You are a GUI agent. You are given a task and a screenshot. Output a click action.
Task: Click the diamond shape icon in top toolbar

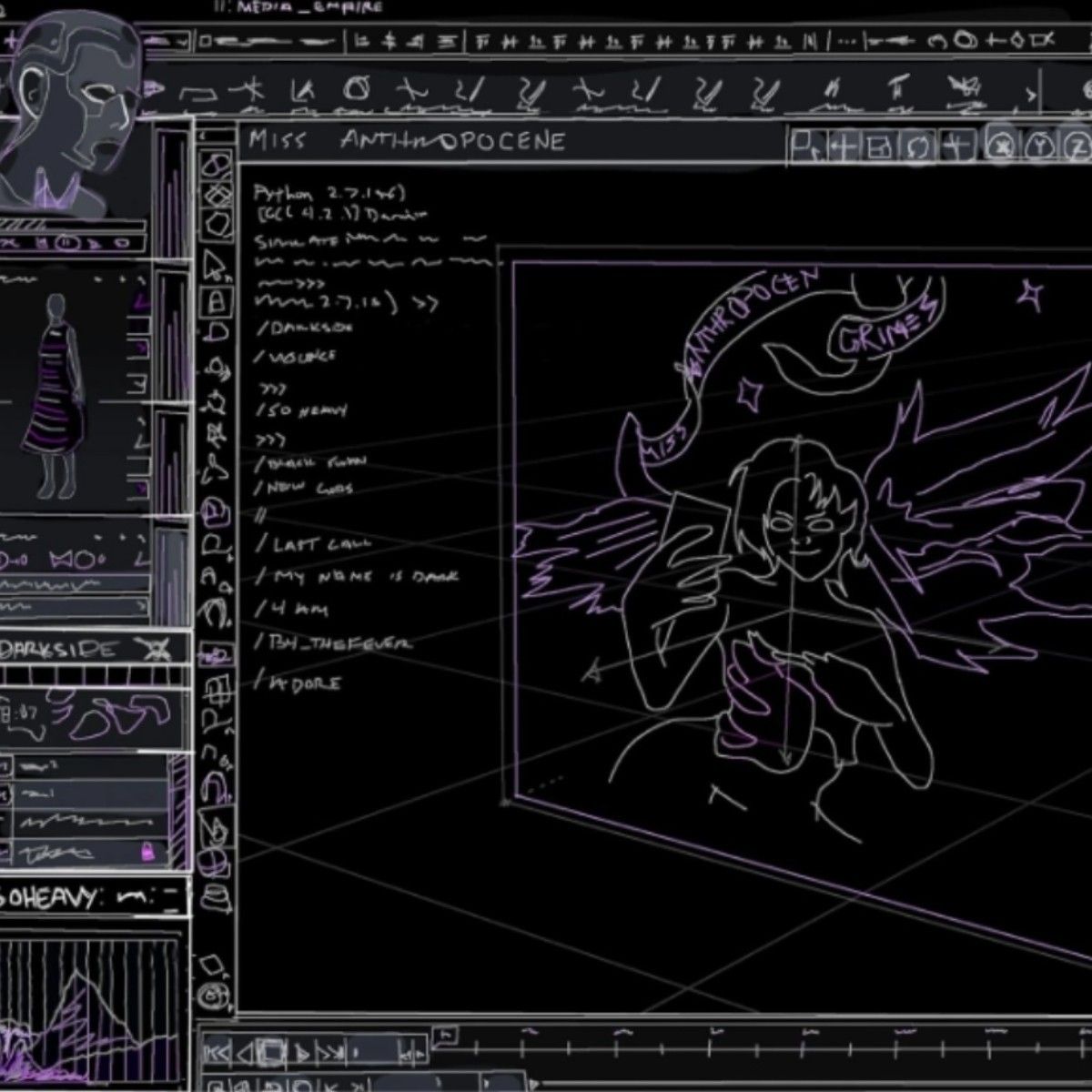point(1016,40)
